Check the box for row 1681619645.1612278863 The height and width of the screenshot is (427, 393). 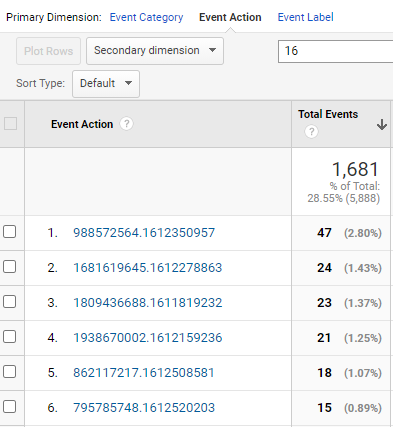(x=10, y=267)
